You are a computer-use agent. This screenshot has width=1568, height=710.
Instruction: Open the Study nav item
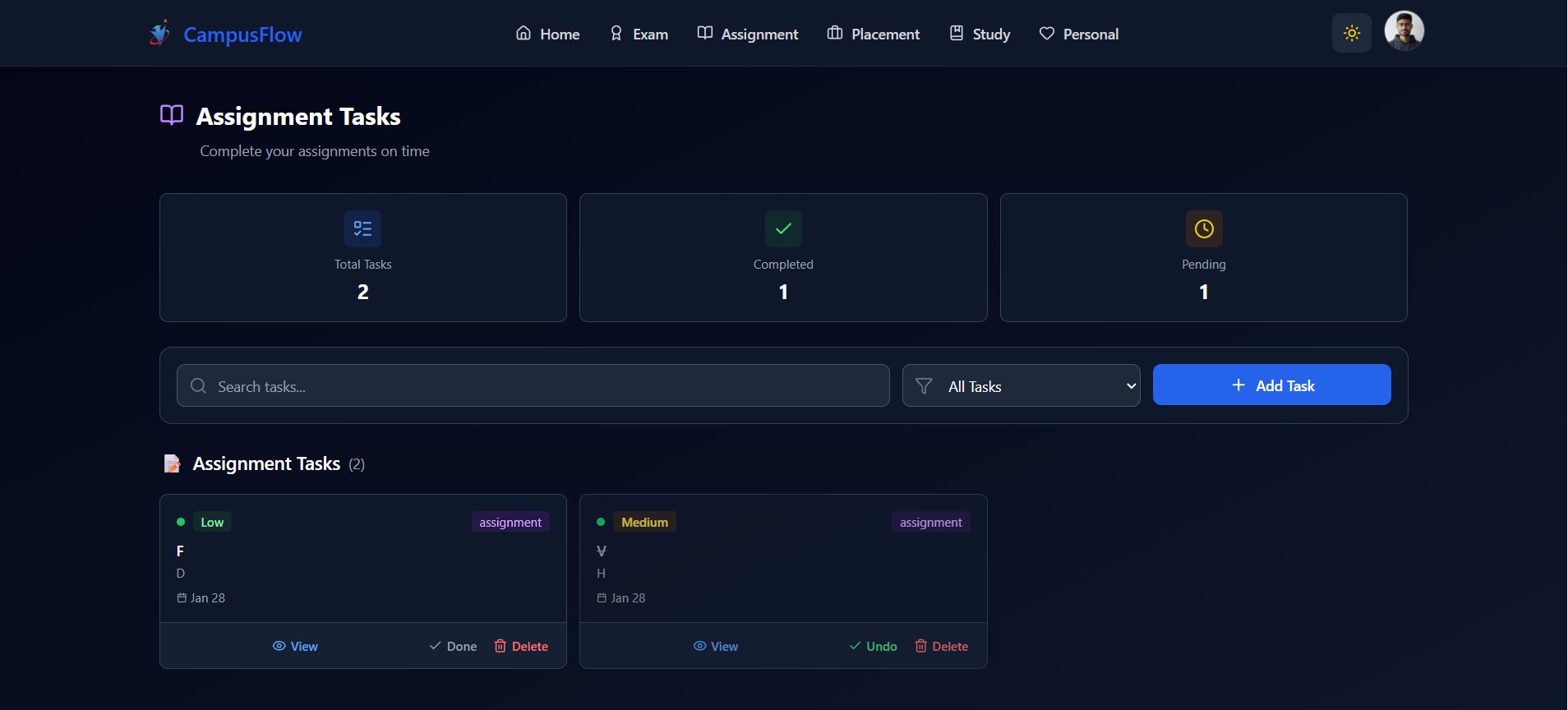click(980, 34)
